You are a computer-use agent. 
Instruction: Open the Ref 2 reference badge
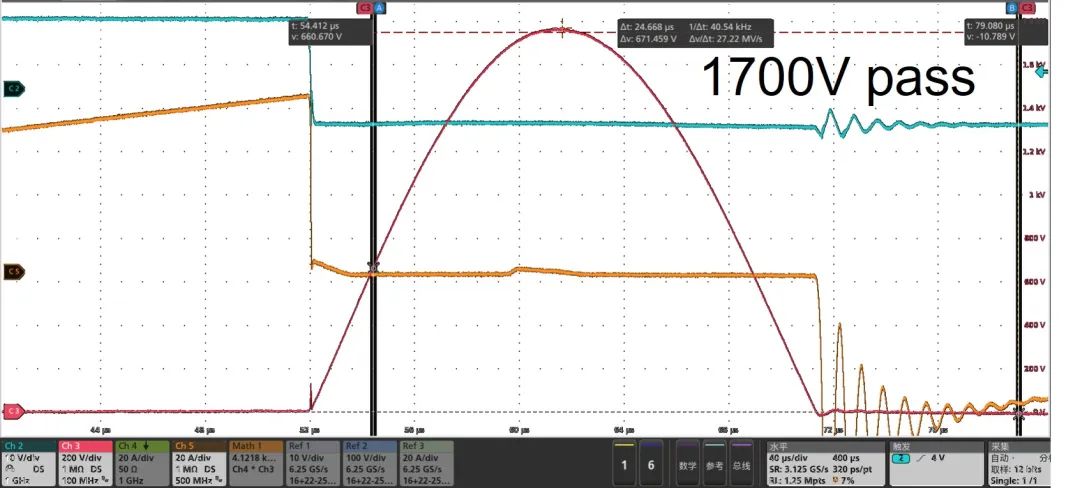(369, 463)
